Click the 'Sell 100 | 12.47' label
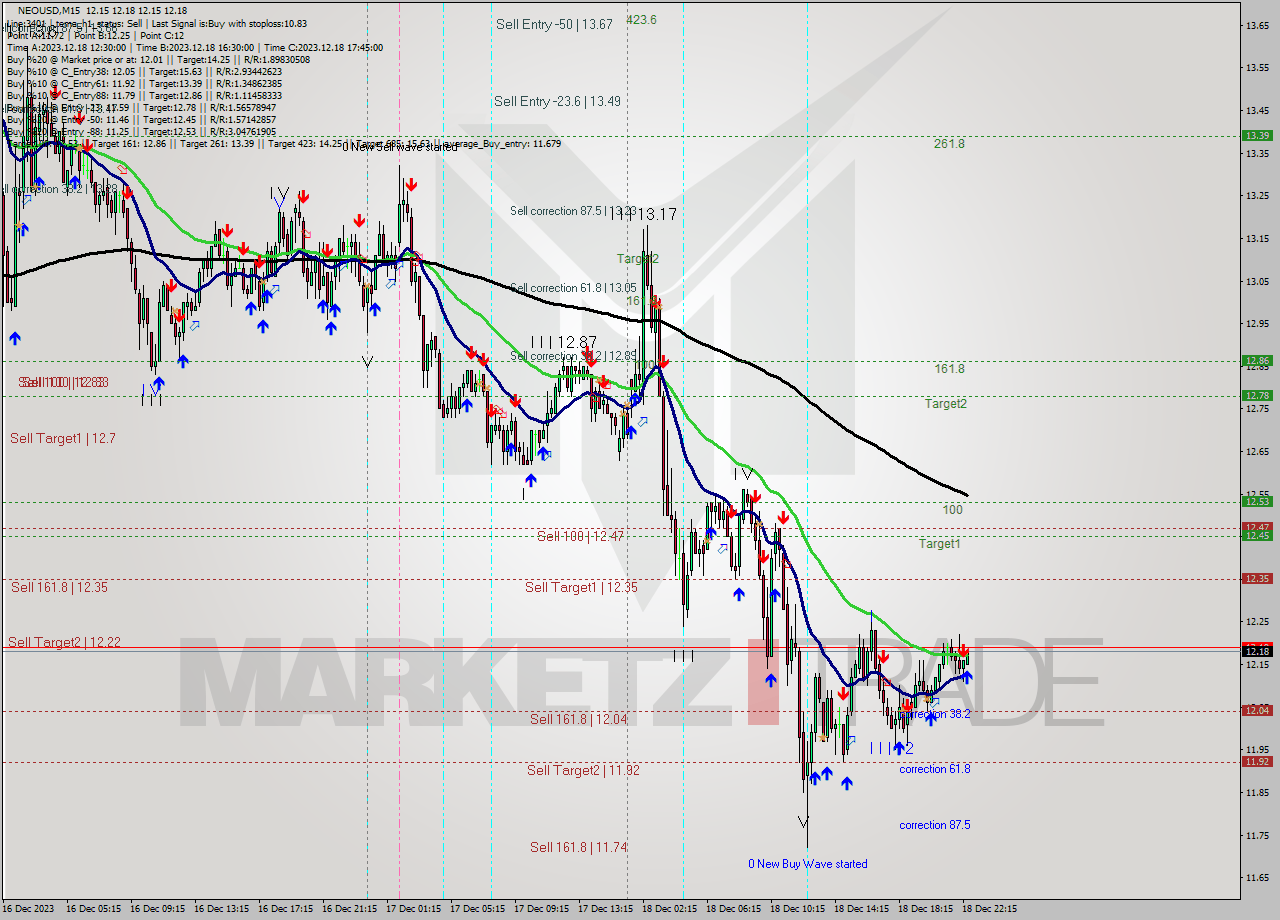This screenshot has height=920, width=1280. [580, 536]
